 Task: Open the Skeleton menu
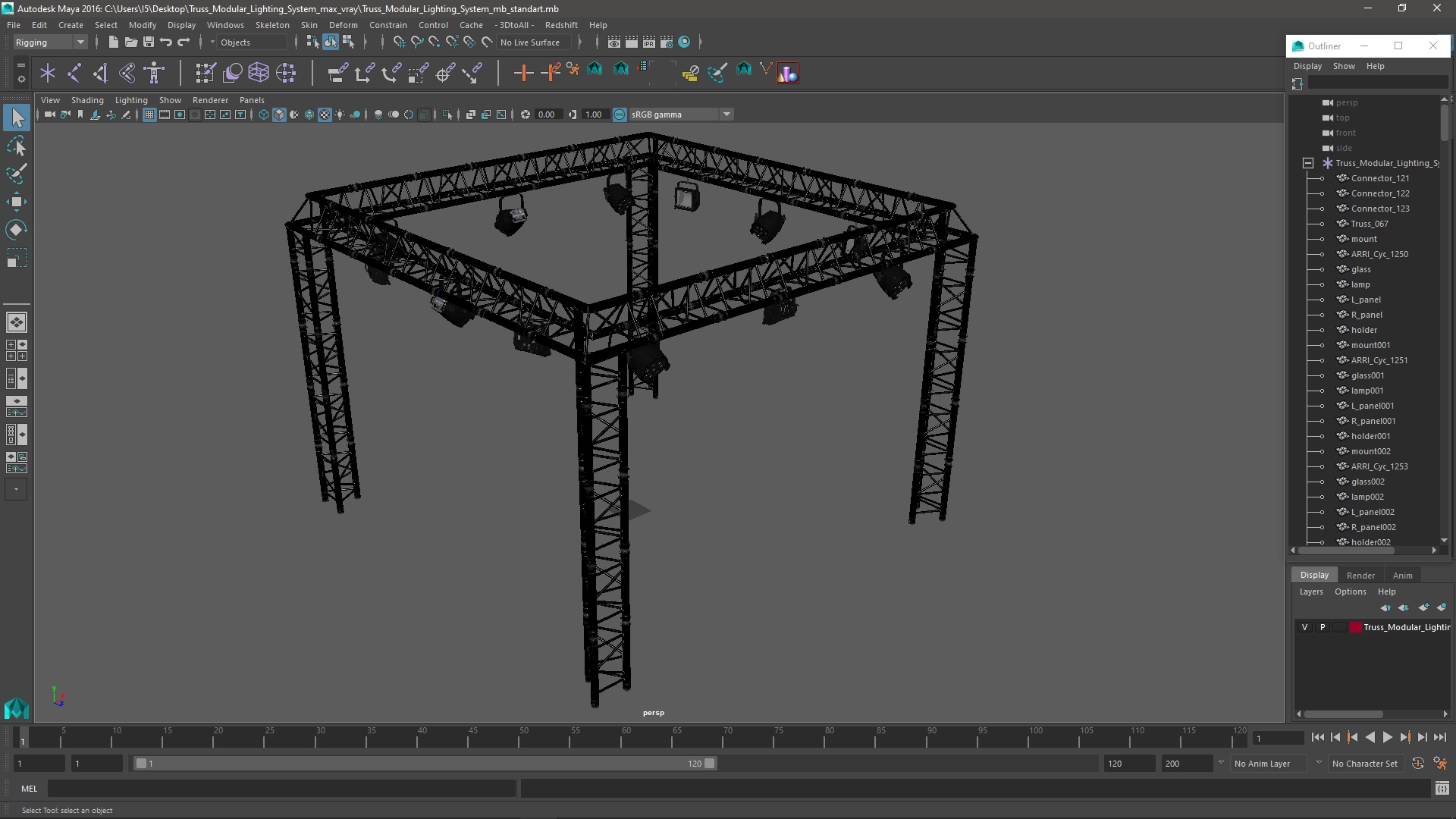[x=272, y=25]
